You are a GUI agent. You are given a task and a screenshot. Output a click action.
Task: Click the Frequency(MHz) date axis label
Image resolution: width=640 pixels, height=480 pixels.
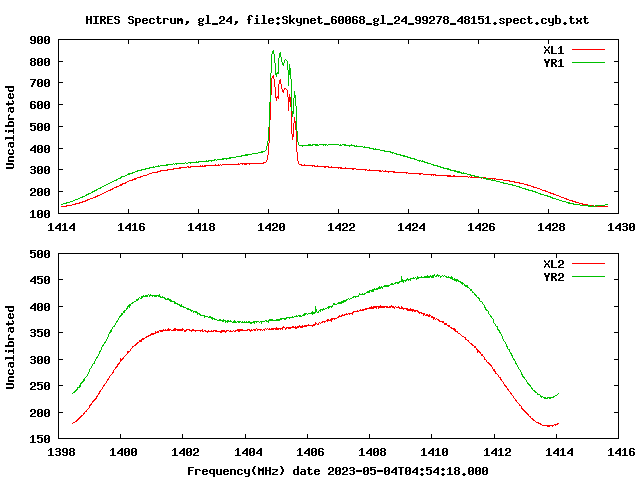pos(338,471)
